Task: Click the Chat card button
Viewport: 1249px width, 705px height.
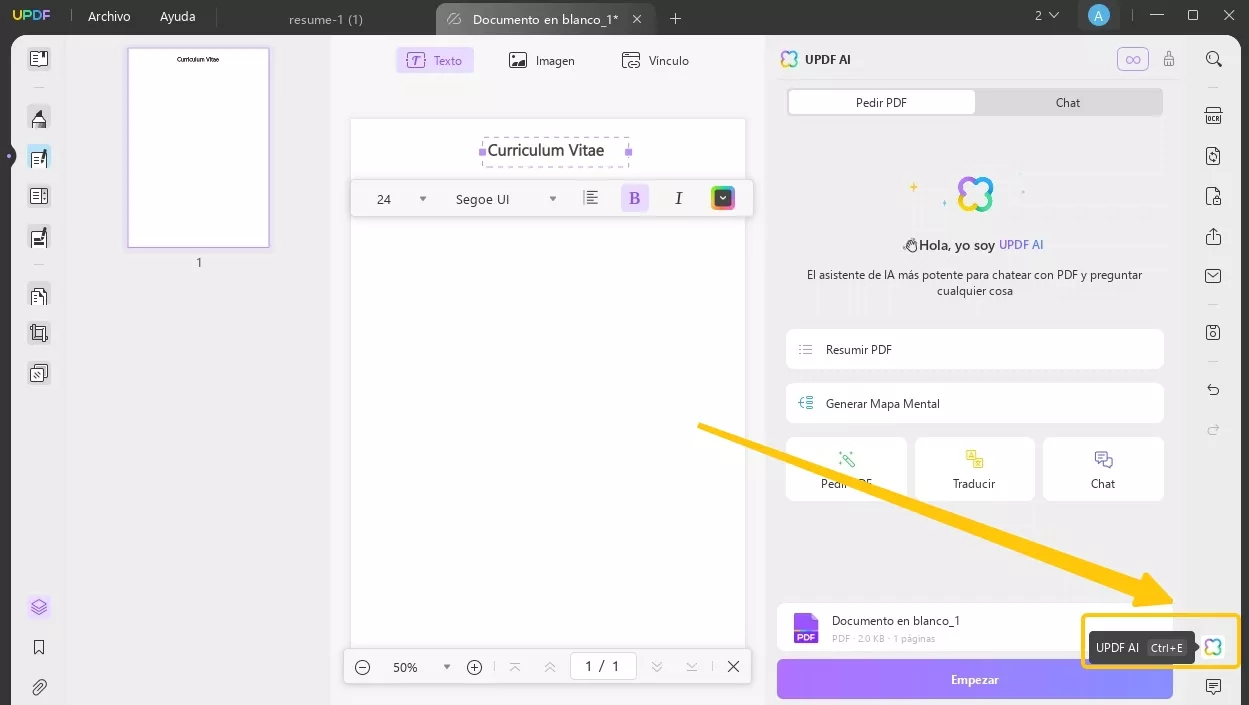Action: [x=1103, y=469]
